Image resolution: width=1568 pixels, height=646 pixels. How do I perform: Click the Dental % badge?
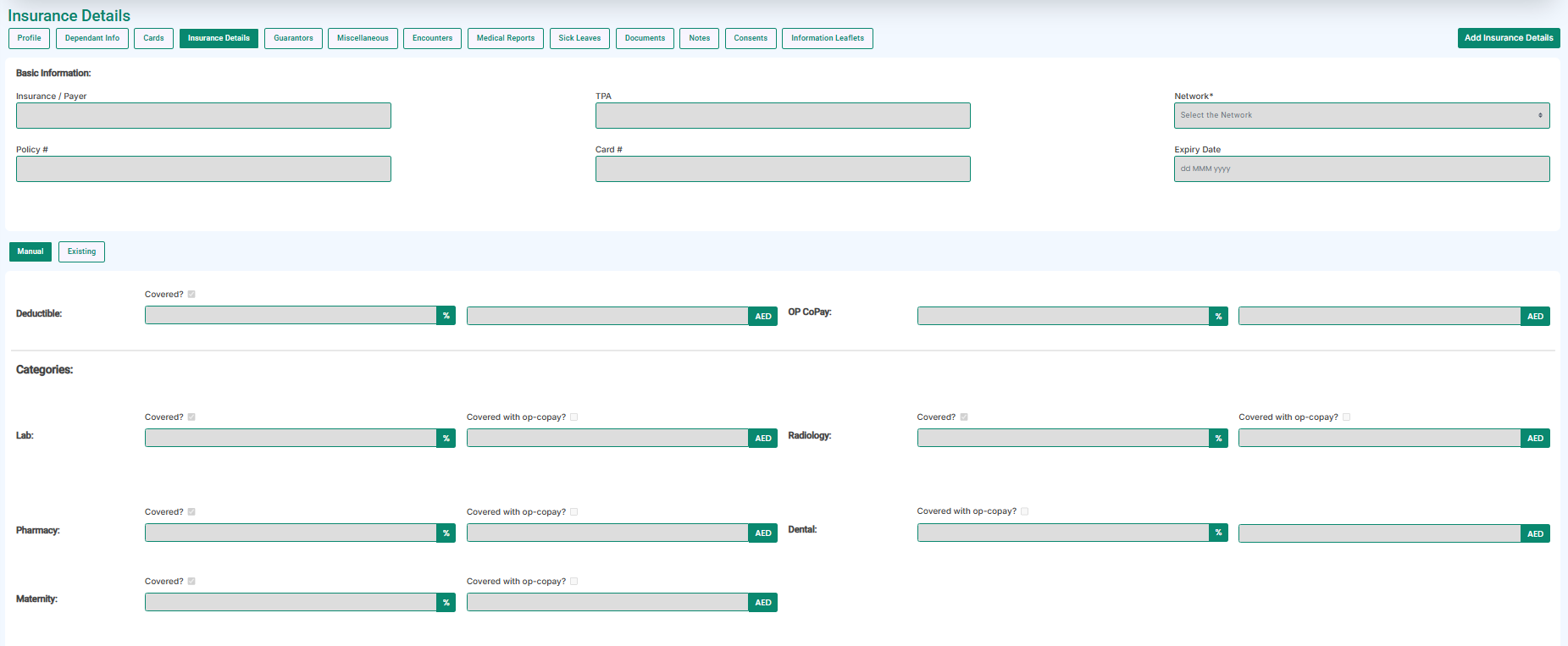[1219, 533]
